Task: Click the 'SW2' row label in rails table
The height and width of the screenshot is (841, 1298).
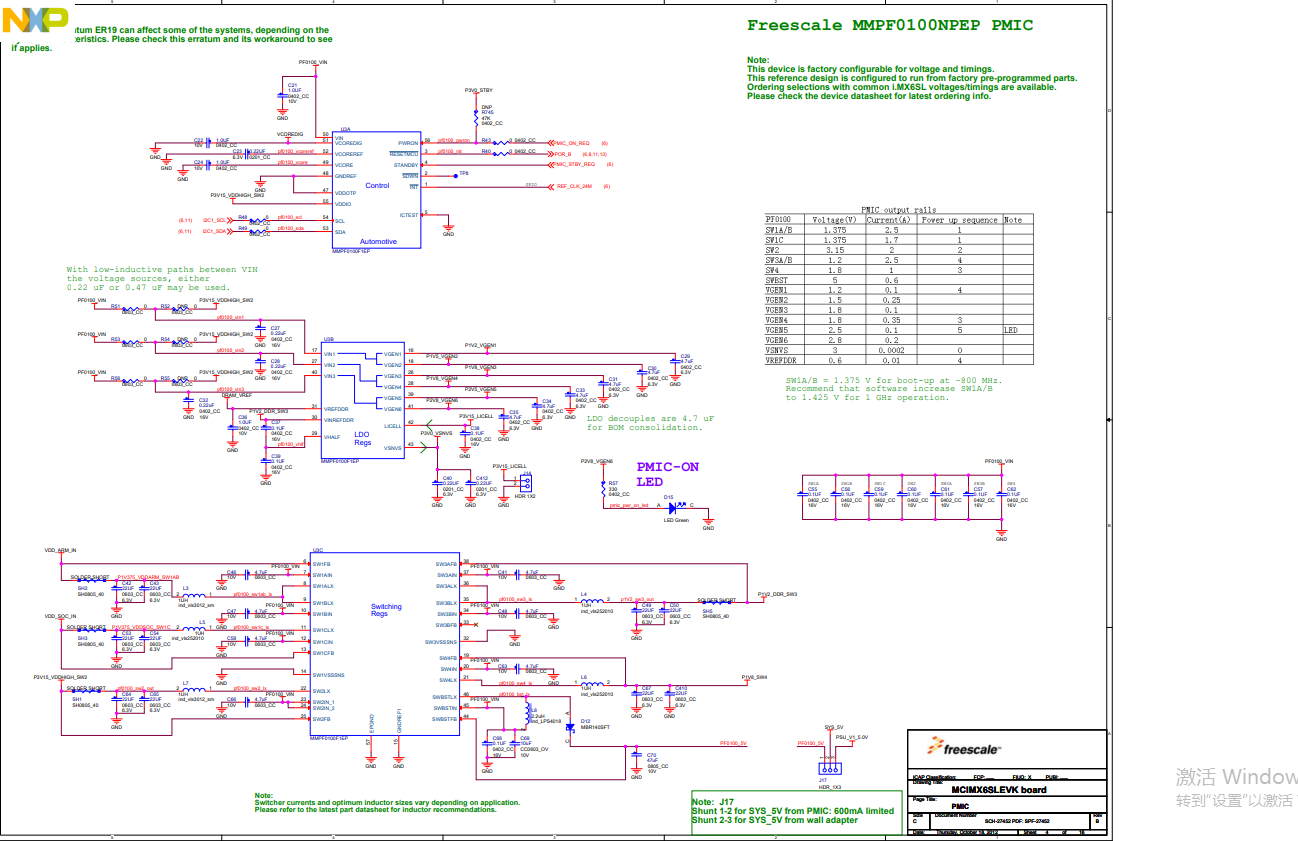Action: [x=773, y=250]
